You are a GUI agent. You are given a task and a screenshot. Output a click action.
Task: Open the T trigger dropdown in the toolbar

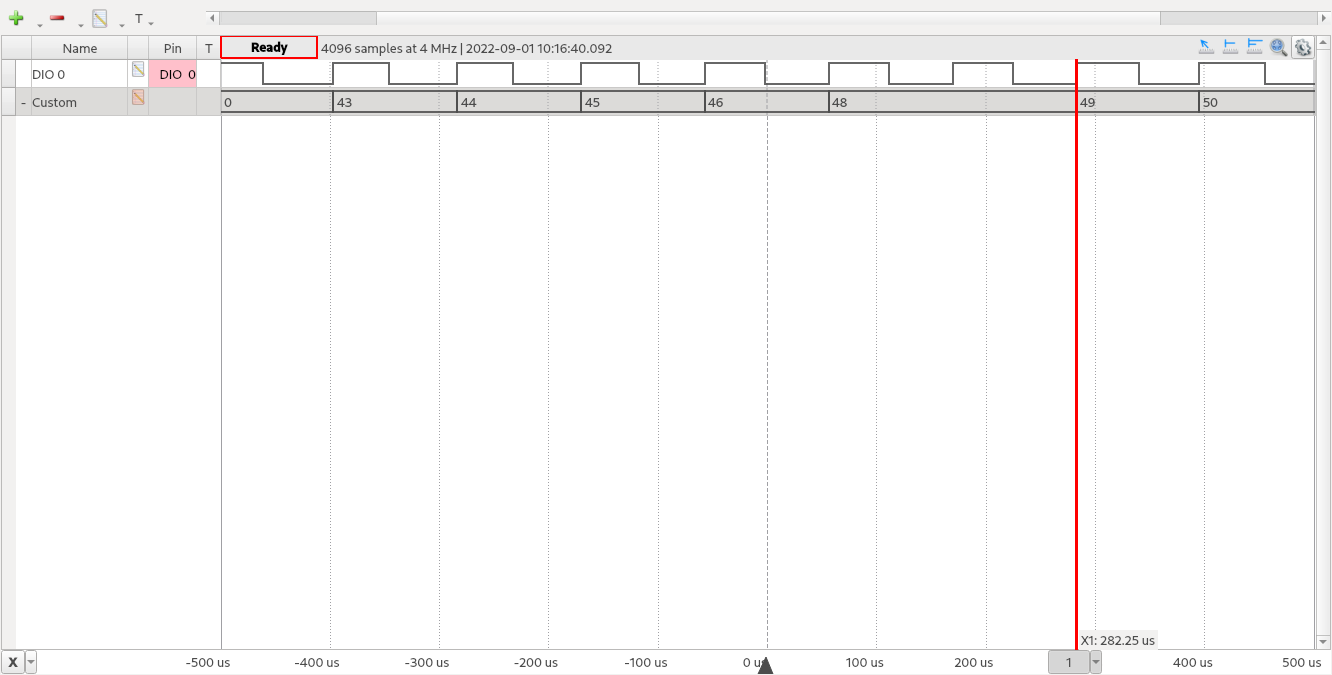coord(143,20)
